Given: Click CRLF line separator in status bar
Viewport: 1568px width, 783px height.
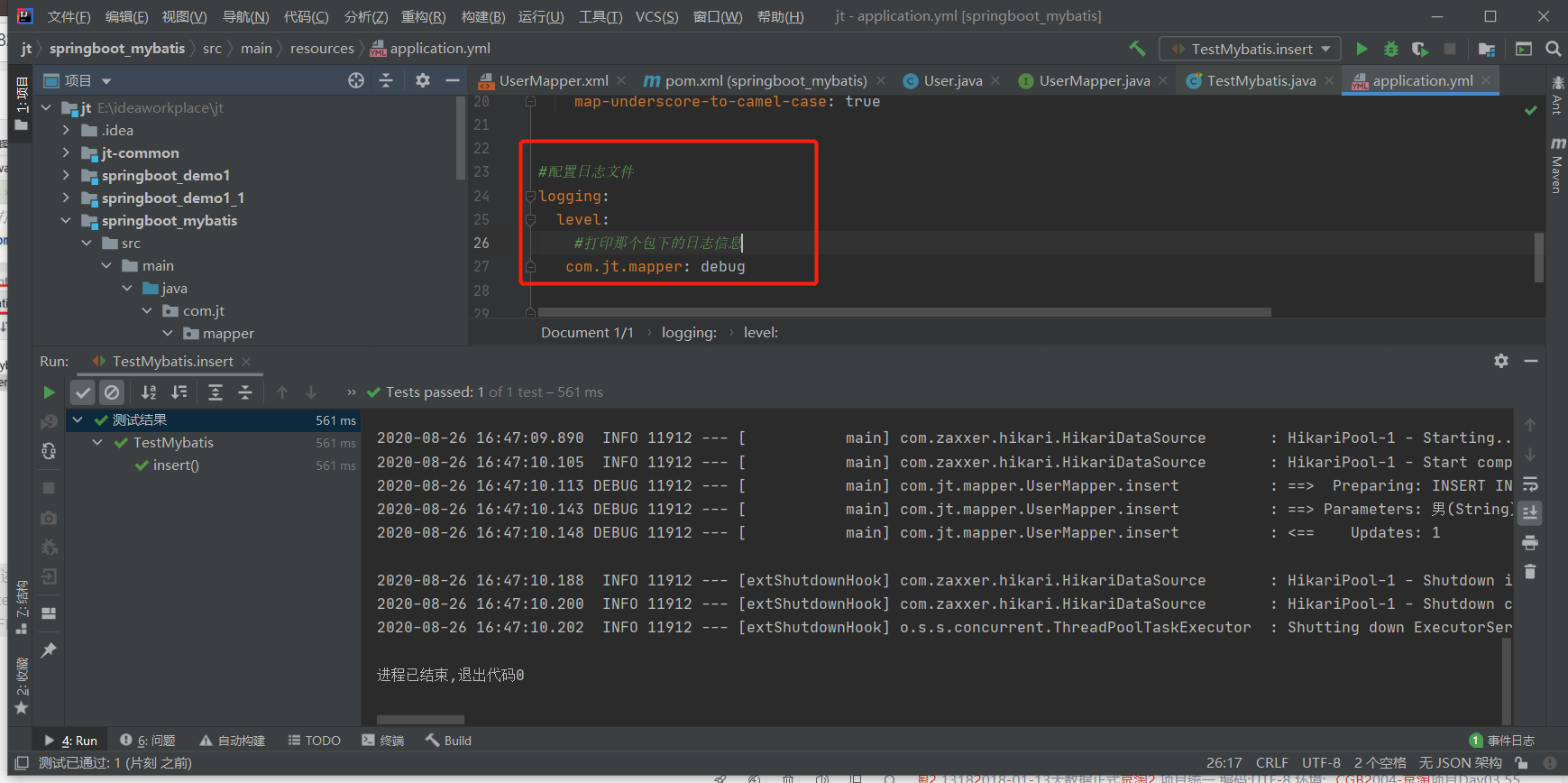Looking at the screenshot, I should 1271,763.
